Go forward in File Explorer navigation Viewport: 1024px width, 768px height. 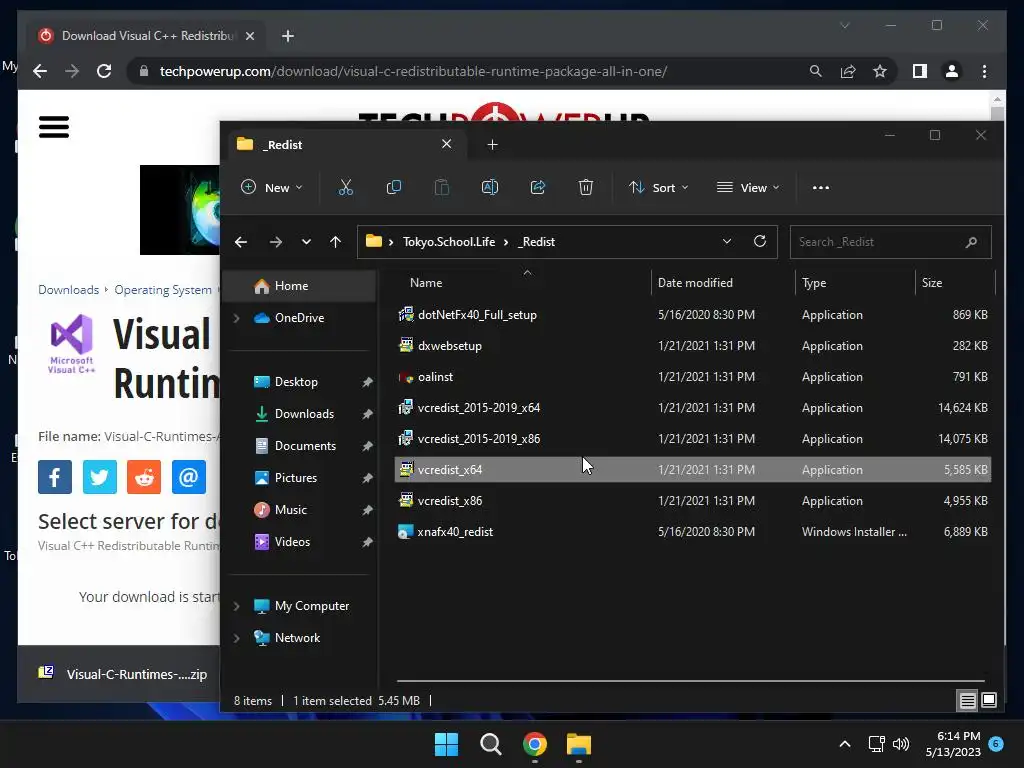coord(276,242)
